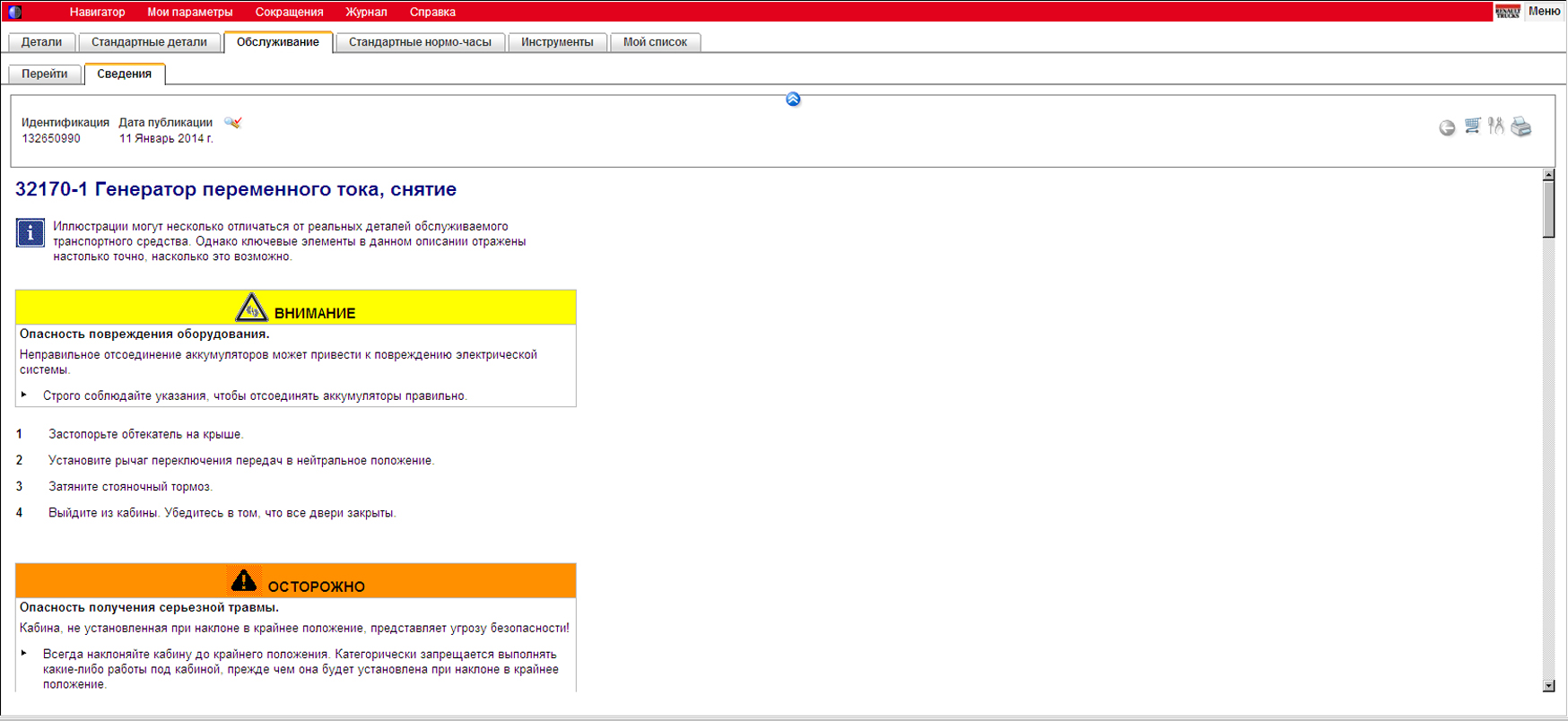Click the magnifier with red checkmark icon
This screenshot has width=1568, height=721.
point(233,123)
